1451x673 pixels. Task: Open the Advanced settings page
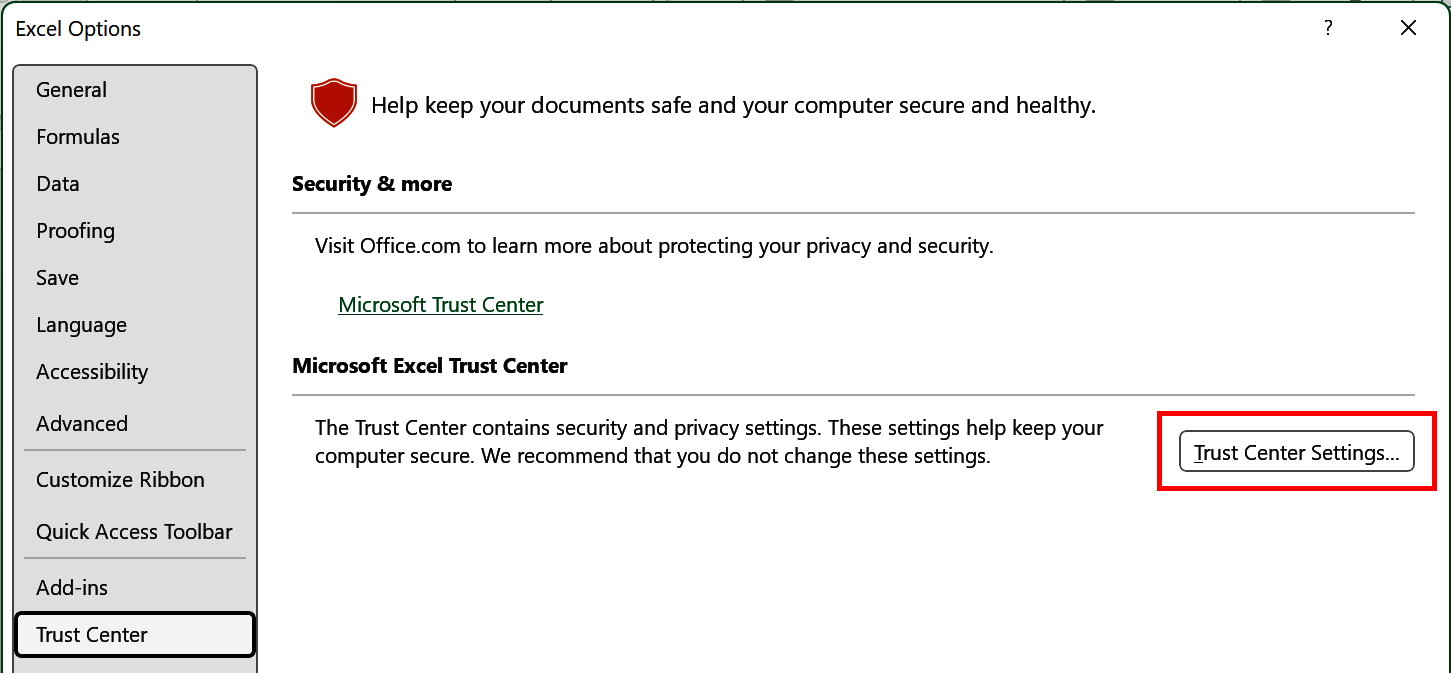click(x=82, y=423)
